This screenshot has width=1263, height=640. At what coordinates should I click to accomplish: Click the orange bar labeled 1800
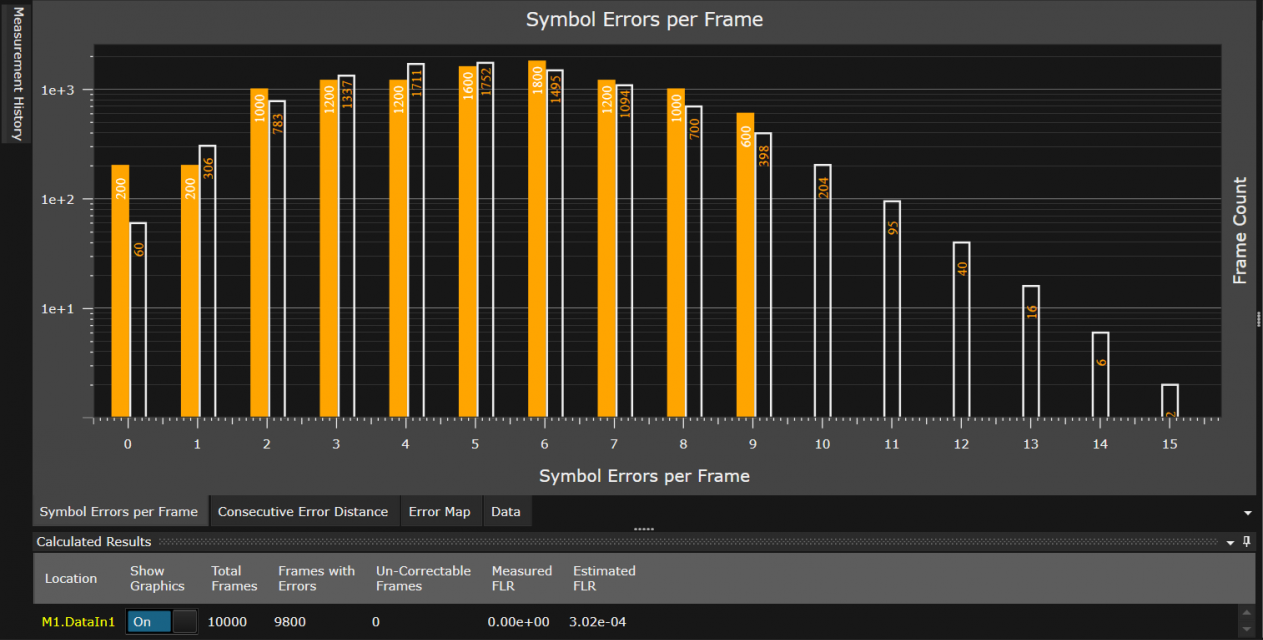pyautogui.click(x=537, y=238)
